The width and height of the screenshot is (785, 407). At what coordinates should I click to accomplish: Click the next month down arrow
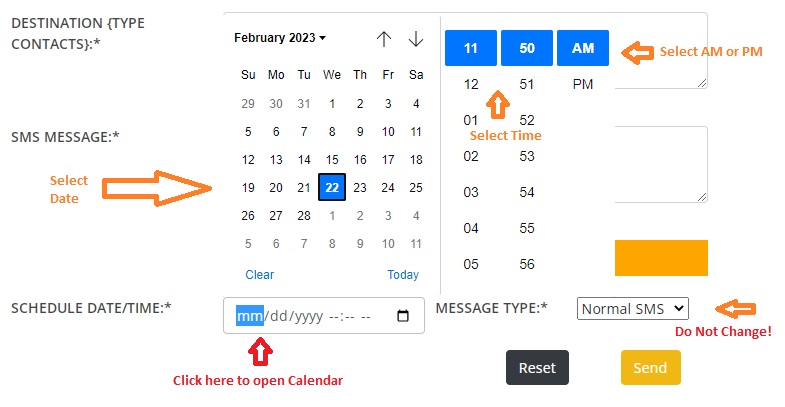[x=416, y=39]
